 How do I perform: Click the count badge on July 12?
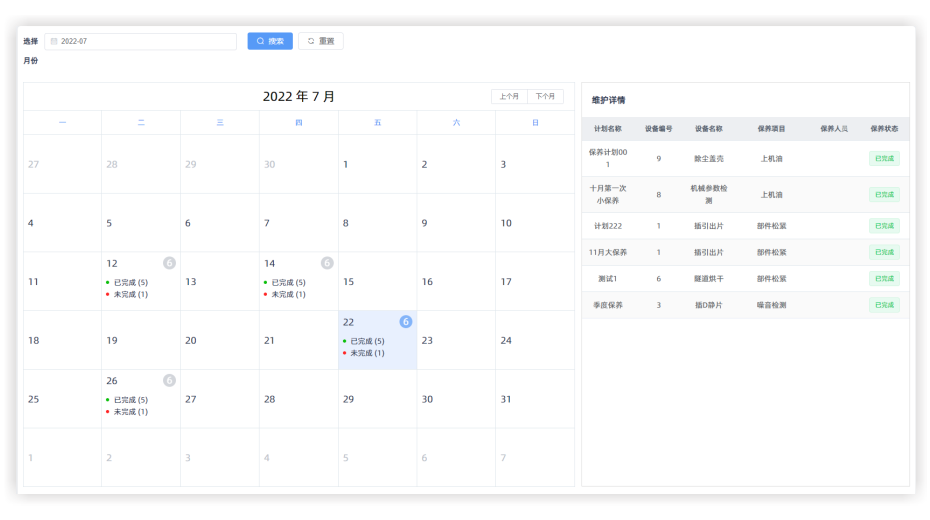click(169, 263)
